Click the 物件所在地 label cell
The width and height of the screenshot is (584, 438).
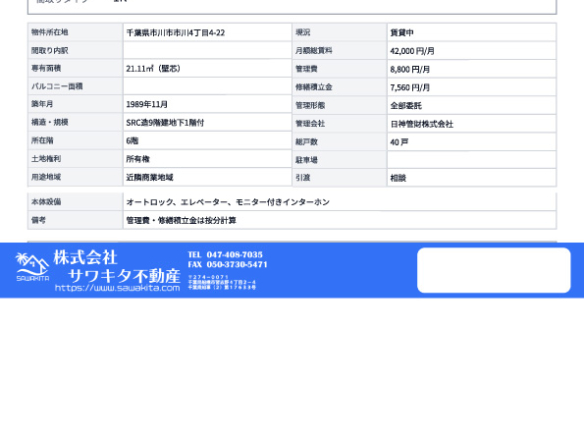point(75,32)
